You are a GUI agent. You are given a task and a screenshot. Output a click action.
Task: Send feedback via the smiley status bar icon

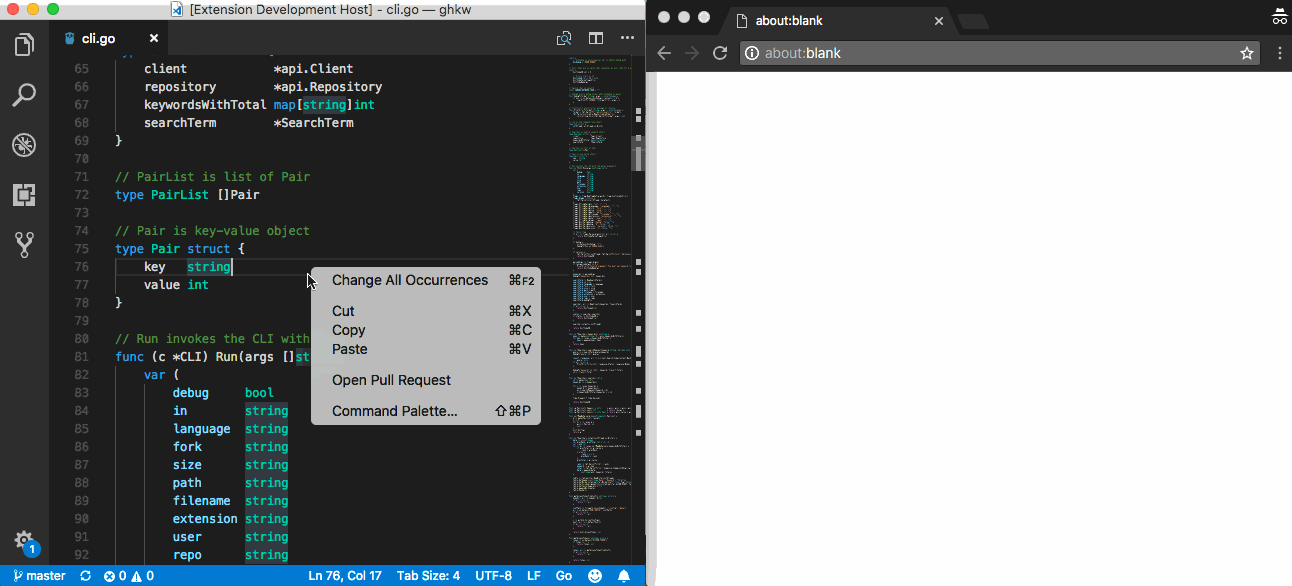tap(595, 575)
